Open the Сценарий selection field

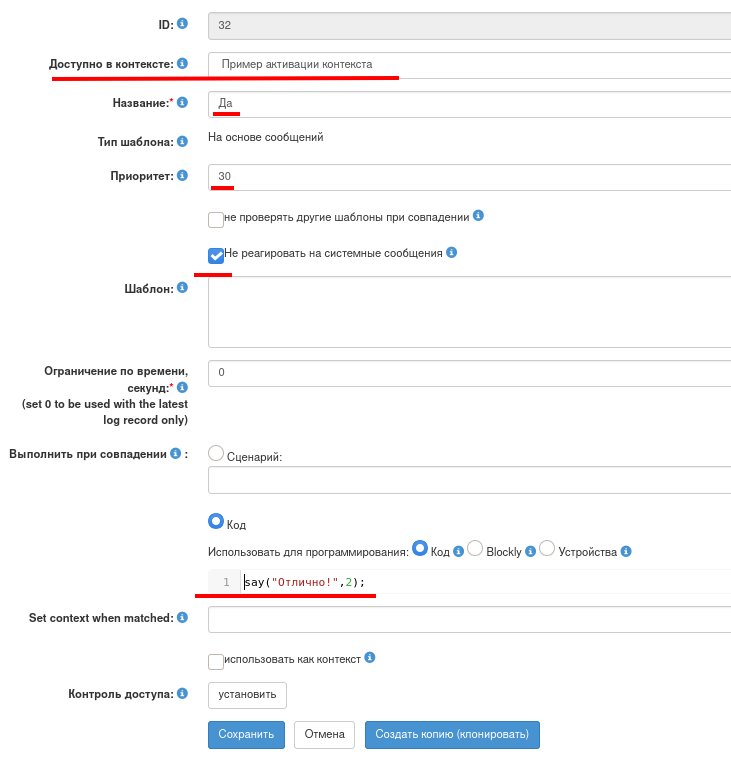click(469, 481)
